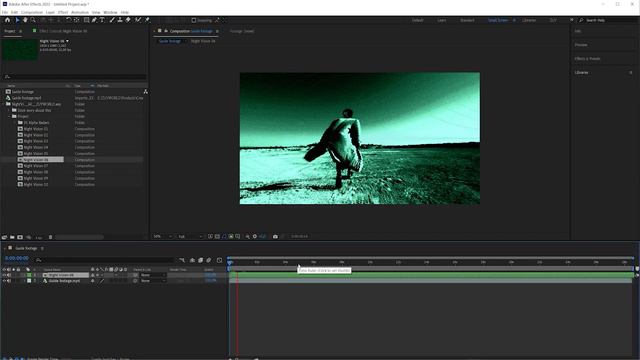Viewport: 640px width, 360px height.
Task: Select the Zoom magnifier tool
Action: (x=33, y=20)
